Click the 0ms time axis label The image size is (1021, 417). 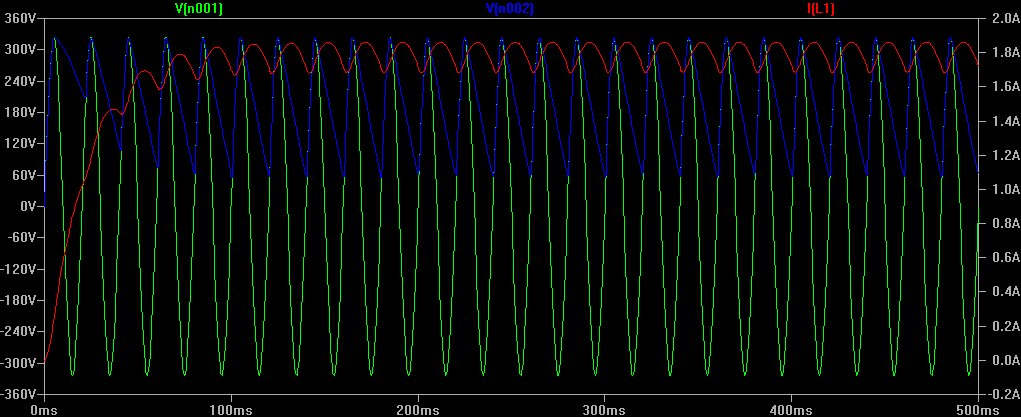[x=45, y=409]
